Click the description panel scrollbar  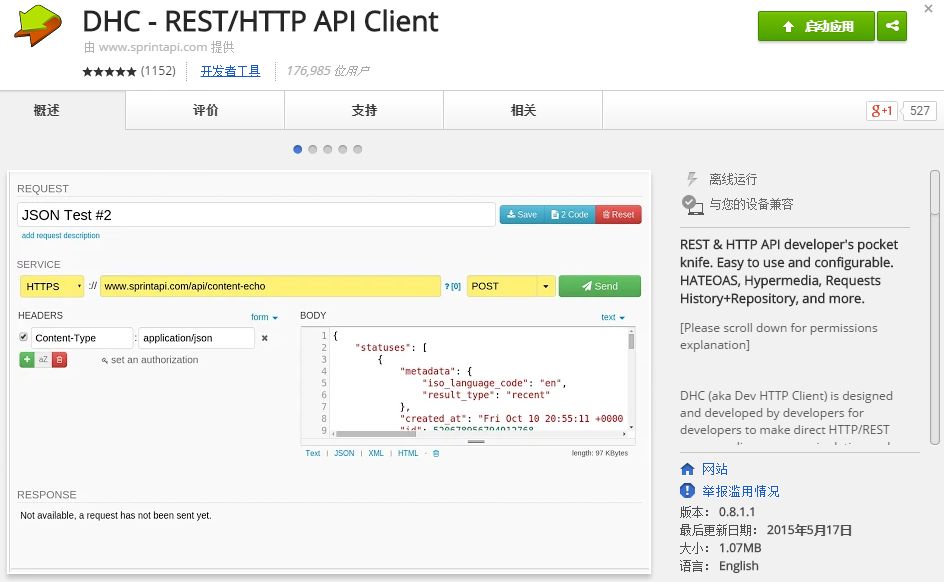tap(934, 307)
